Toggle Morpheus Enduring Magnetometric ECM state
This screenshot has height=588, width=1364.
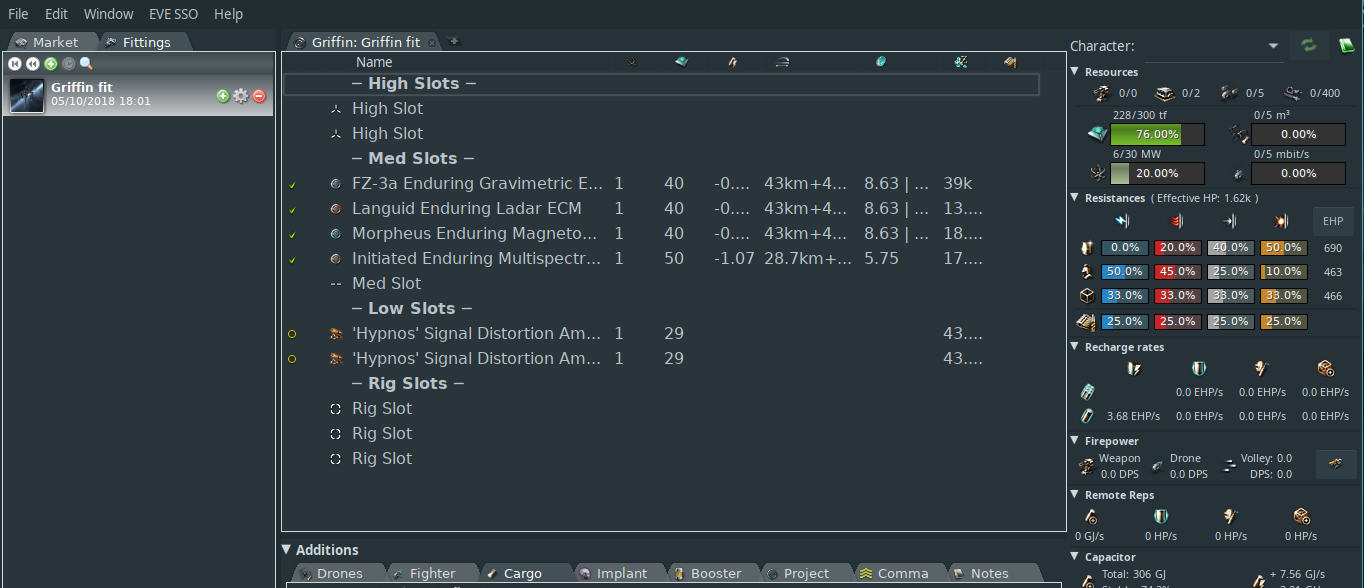[x=292, y=235]
